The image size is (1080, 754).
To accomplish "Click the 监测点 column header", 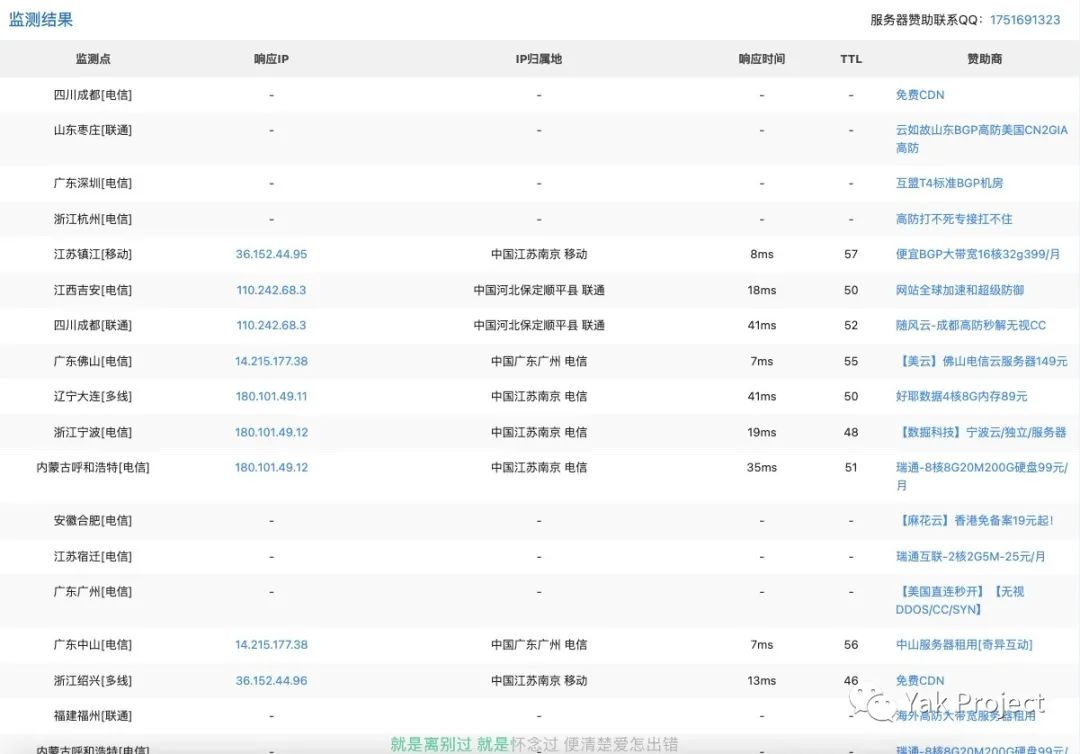I will [x=93, y=59].
